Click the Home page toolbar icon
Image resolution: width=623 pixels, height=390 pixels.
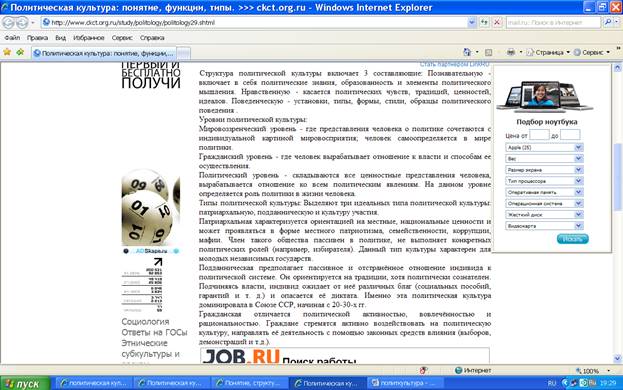point(467,52)
